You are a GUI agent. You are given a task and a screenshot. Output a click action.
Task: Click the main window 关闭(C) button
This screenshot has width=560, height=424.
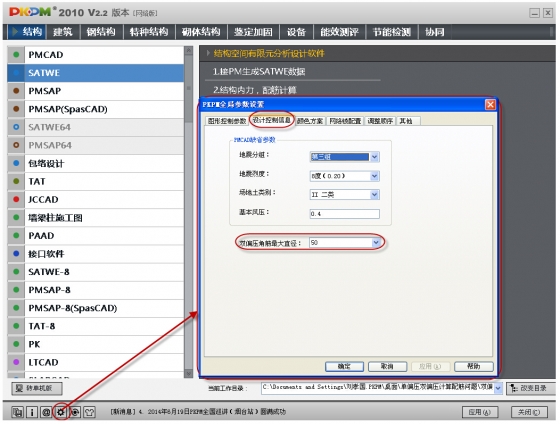[529, 412]
